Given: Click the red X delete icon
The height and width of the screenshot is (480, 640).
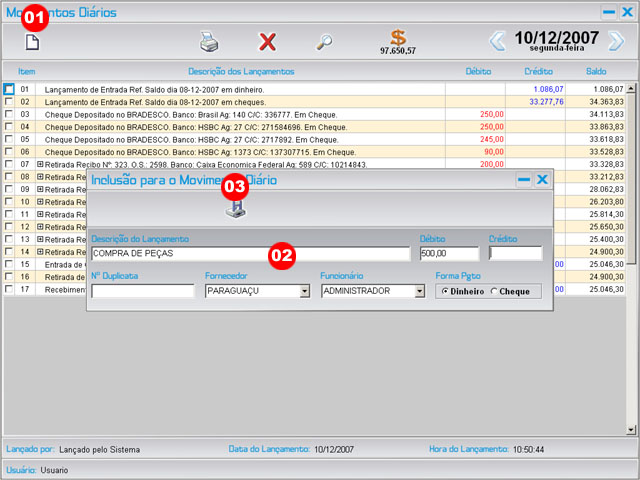Looking at the screenshot, I should [x=267, y=42].
